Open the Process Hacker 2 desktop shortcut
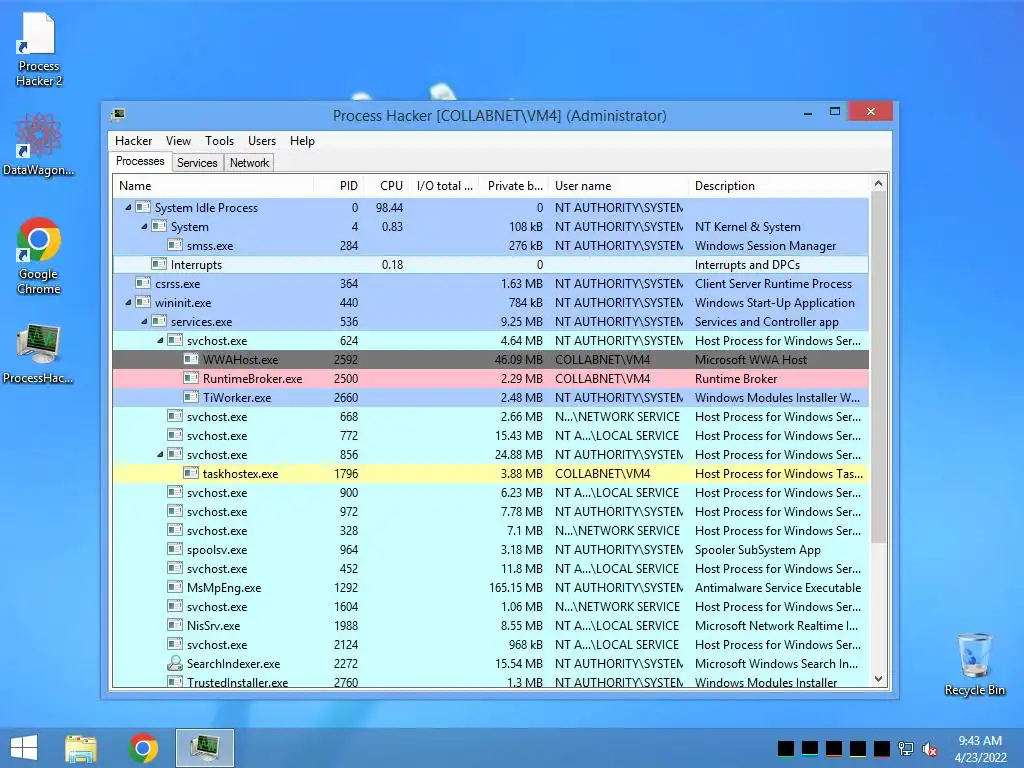Image resolution: width=1024 pixels, height=768 pixels. tap(39, 51)
